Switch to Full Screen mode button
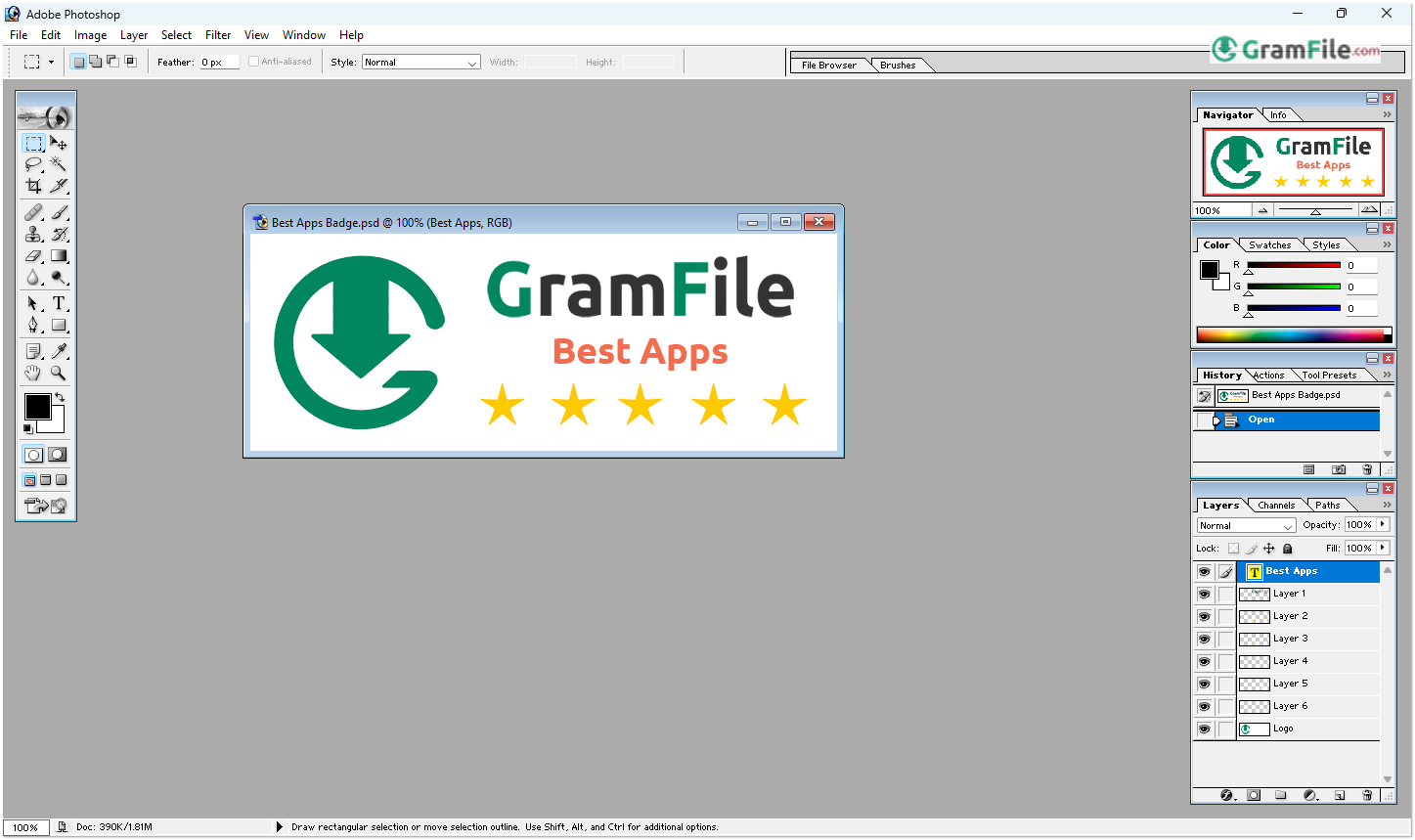 point(61,480)
